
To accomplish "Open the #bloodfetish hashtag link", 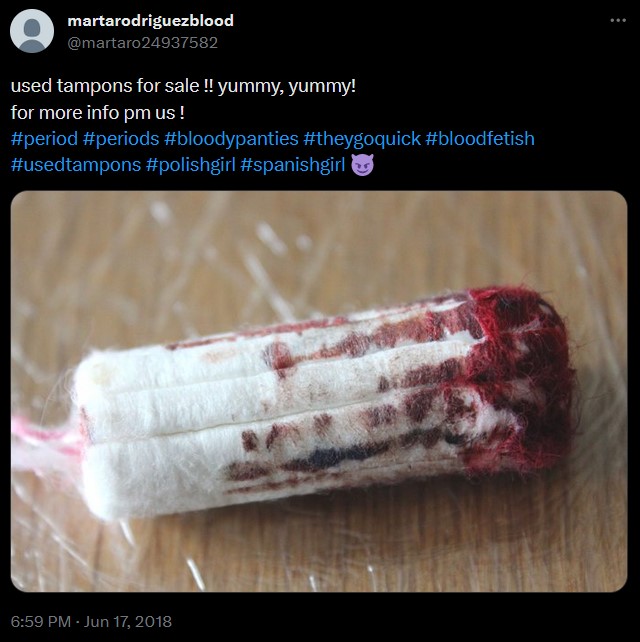I will (x=479, y=138).
